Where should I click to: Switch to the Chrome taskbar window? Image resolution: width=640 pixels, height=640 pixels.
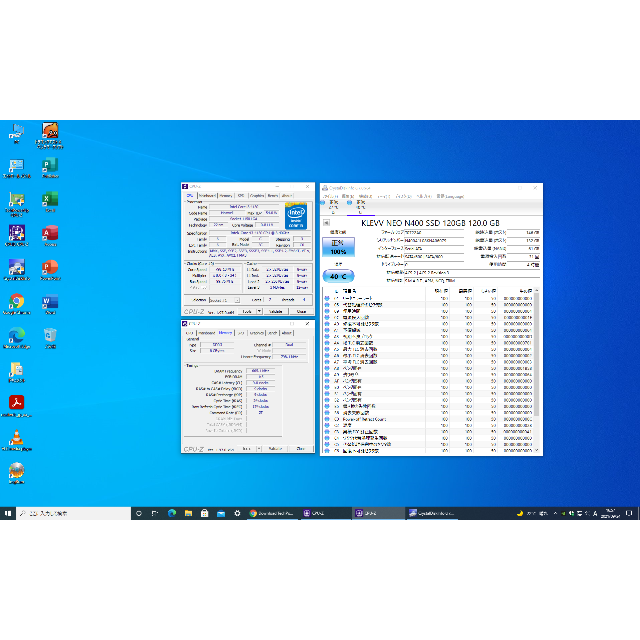tap(272, 513)
